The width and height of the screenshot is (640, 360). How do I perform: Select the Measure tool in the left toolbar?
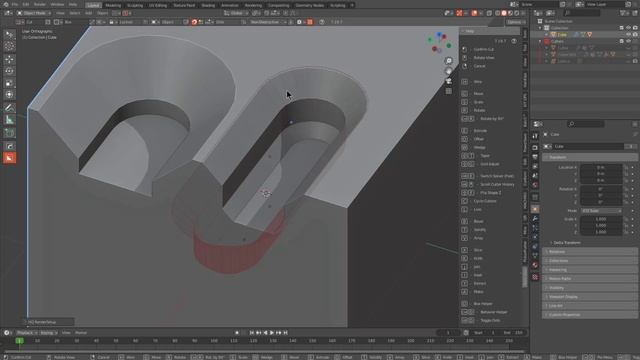[9, 120]
